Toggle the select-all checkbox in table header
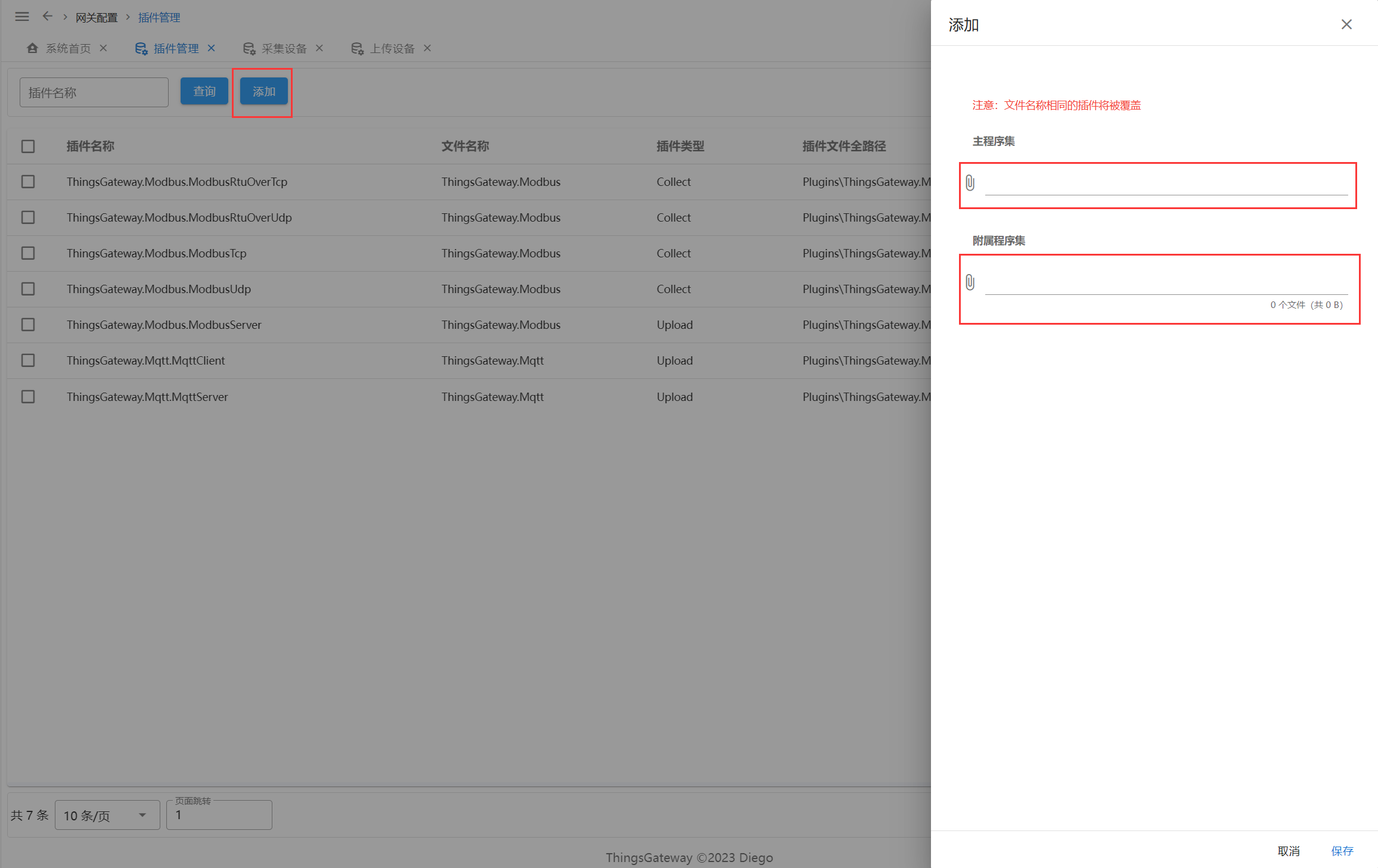Screen dimensions: 1378x868 [x=28, y=147]
